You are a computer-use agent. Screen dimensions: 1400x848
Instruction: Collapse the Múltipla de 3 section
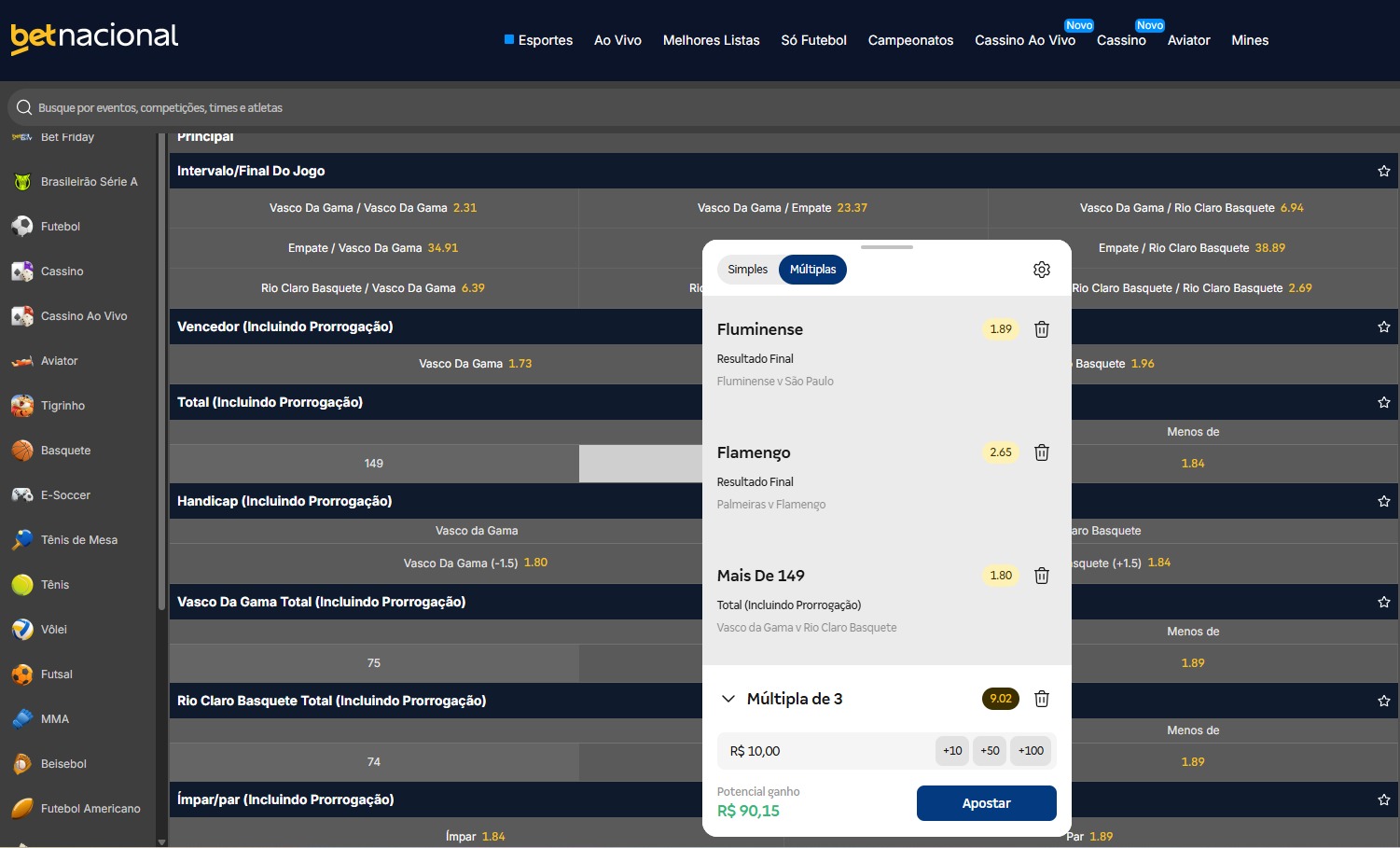tap(728, 699)
